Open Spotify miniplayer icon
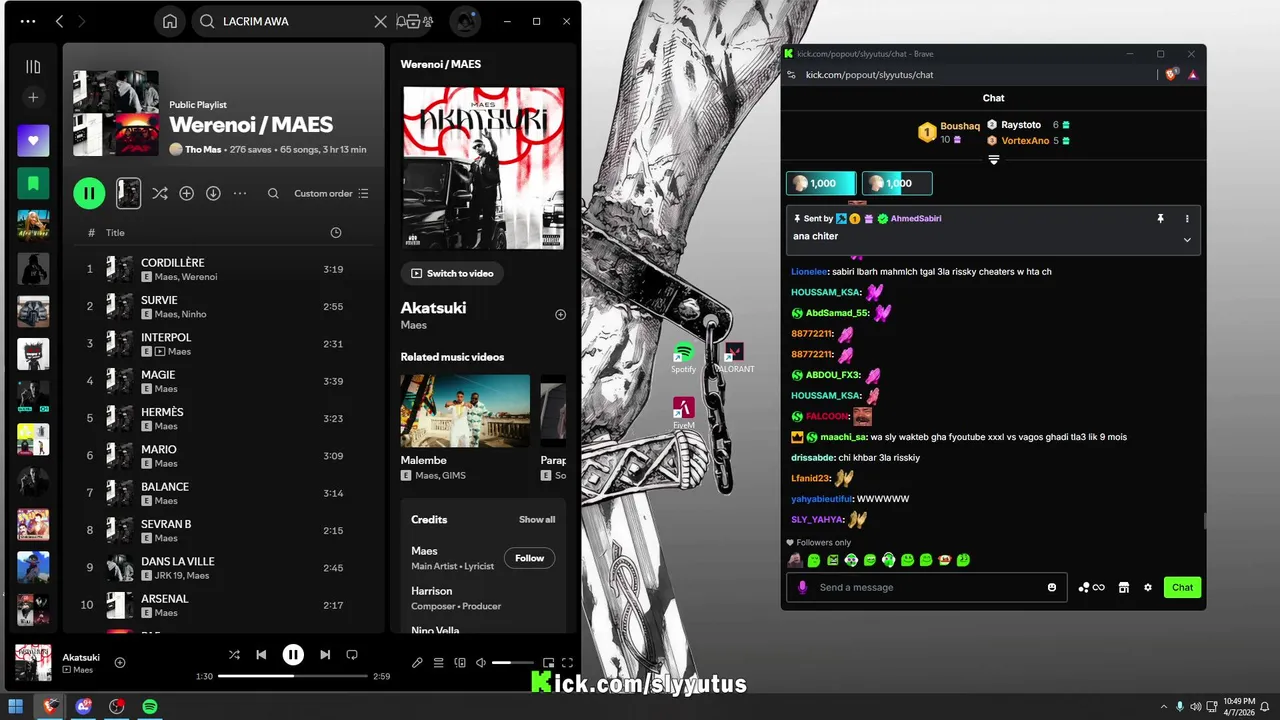1280x720 pixels. 548,662
